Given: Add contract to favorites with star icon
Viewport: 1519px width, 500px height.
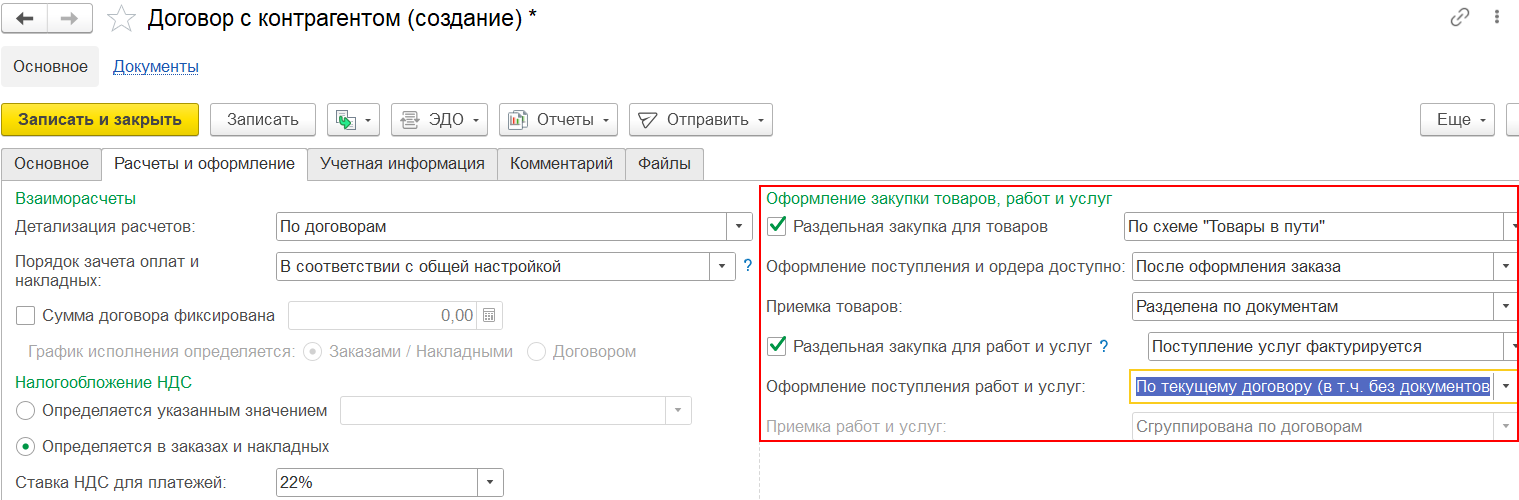Looking at the screenshot, I should tap(121, 18).
